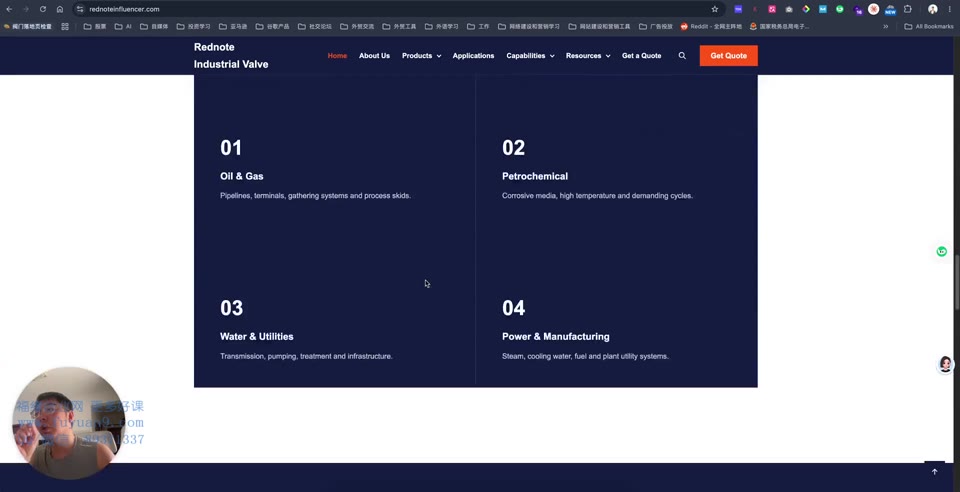Click the Water & Utilities heading

tap(257, 337)
